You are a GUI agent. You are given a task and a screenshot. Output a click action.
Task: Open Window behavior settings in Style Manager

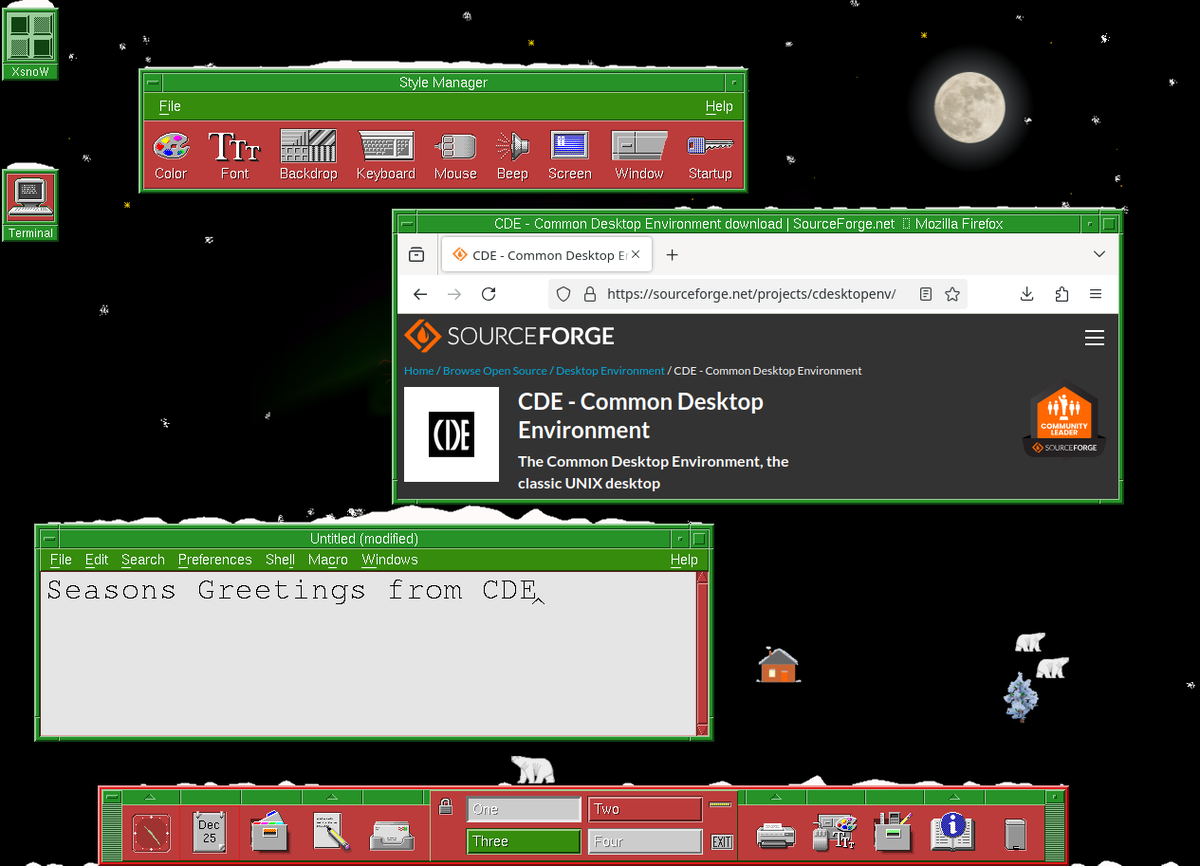(639, 156)
